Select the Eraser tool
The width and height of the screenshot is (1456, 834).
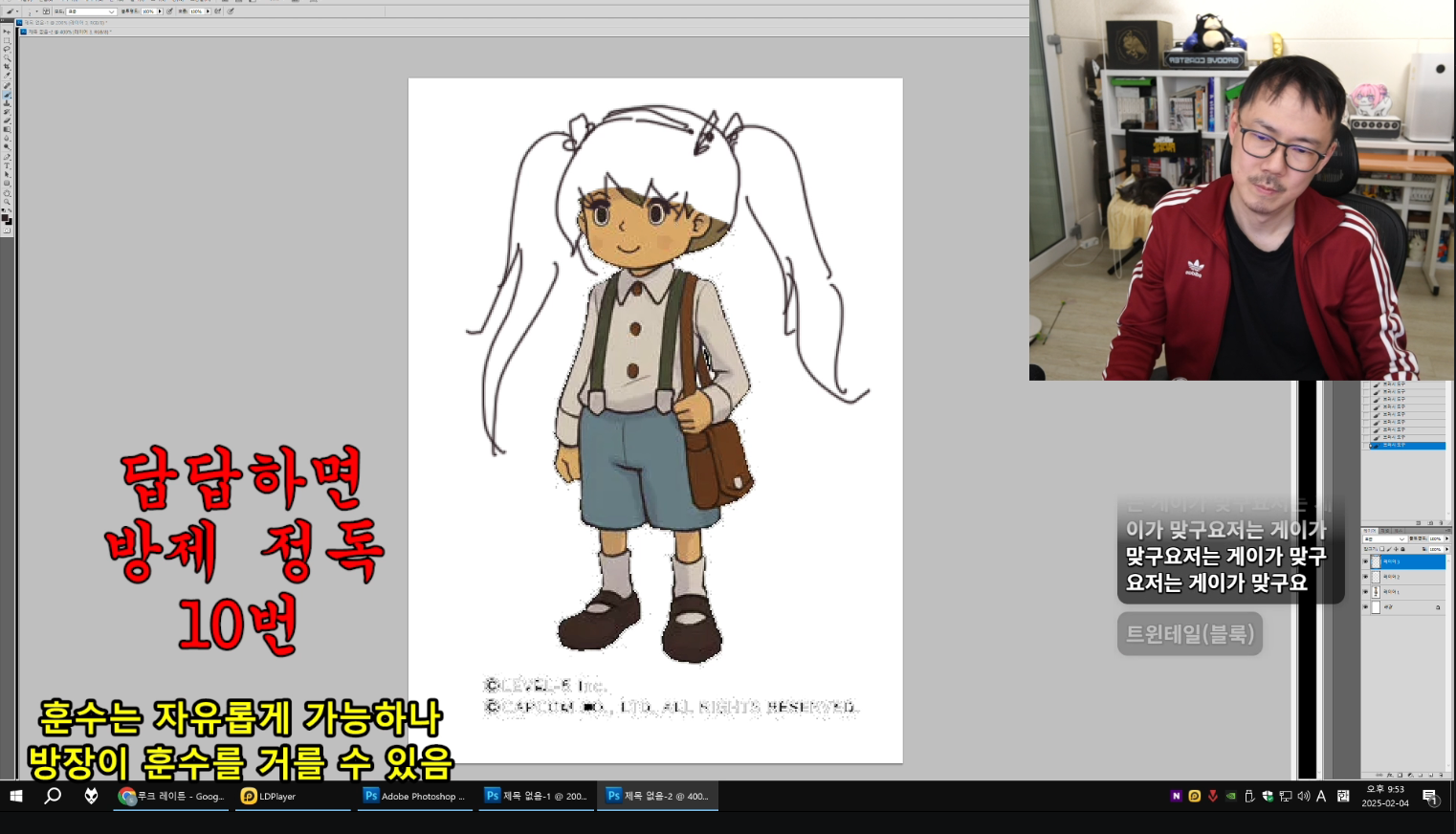8,121
